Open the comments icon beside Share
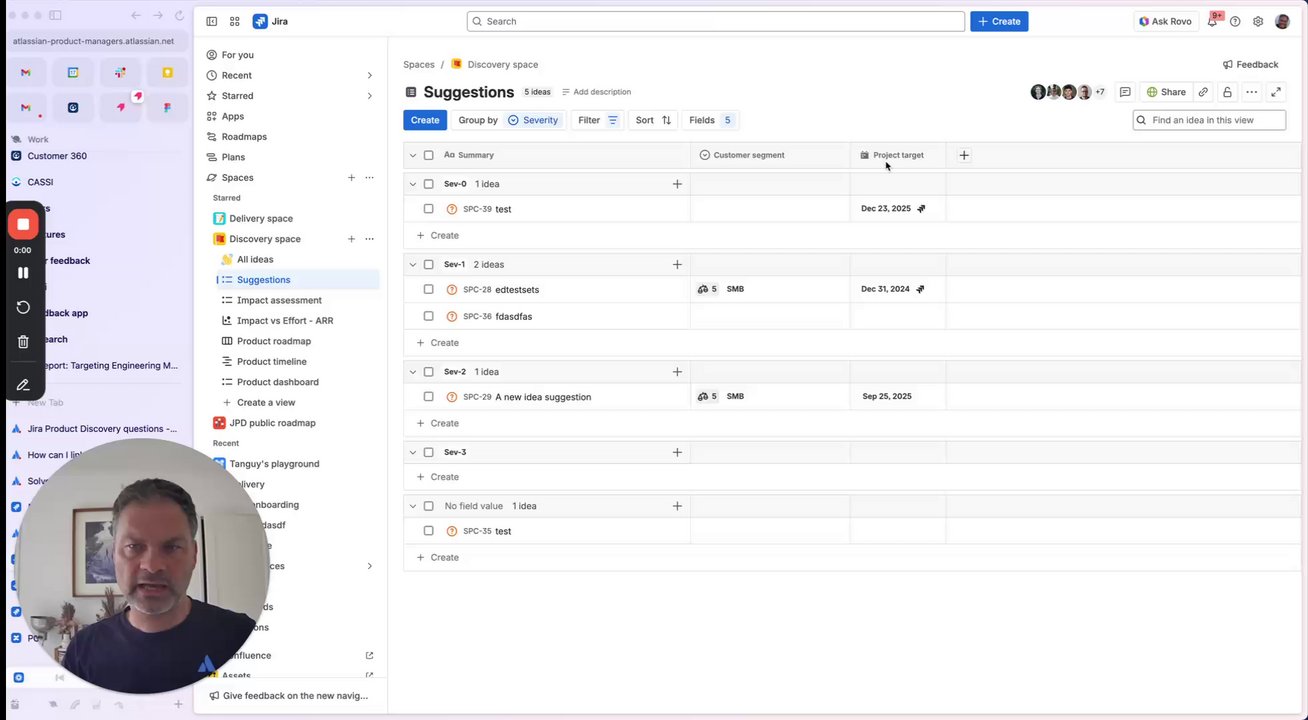 [x=1125, y=92]
